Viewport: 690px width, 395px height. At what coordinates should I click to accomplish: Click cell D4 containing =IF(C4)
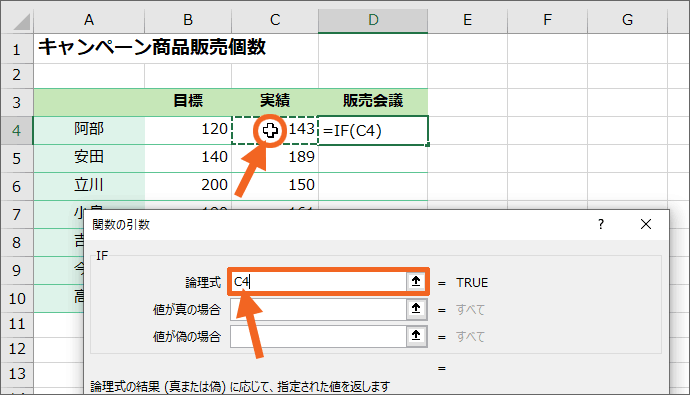click(373, 130)
